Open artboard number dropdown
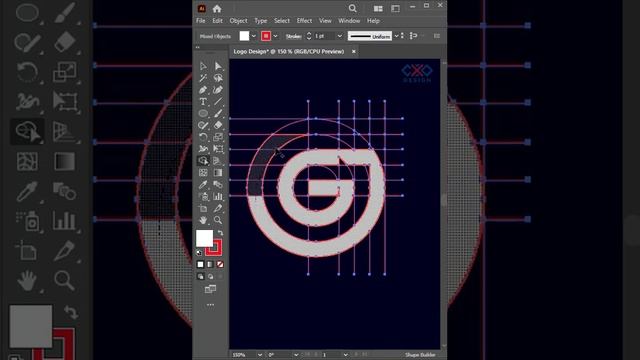 (x=345, y=355)
